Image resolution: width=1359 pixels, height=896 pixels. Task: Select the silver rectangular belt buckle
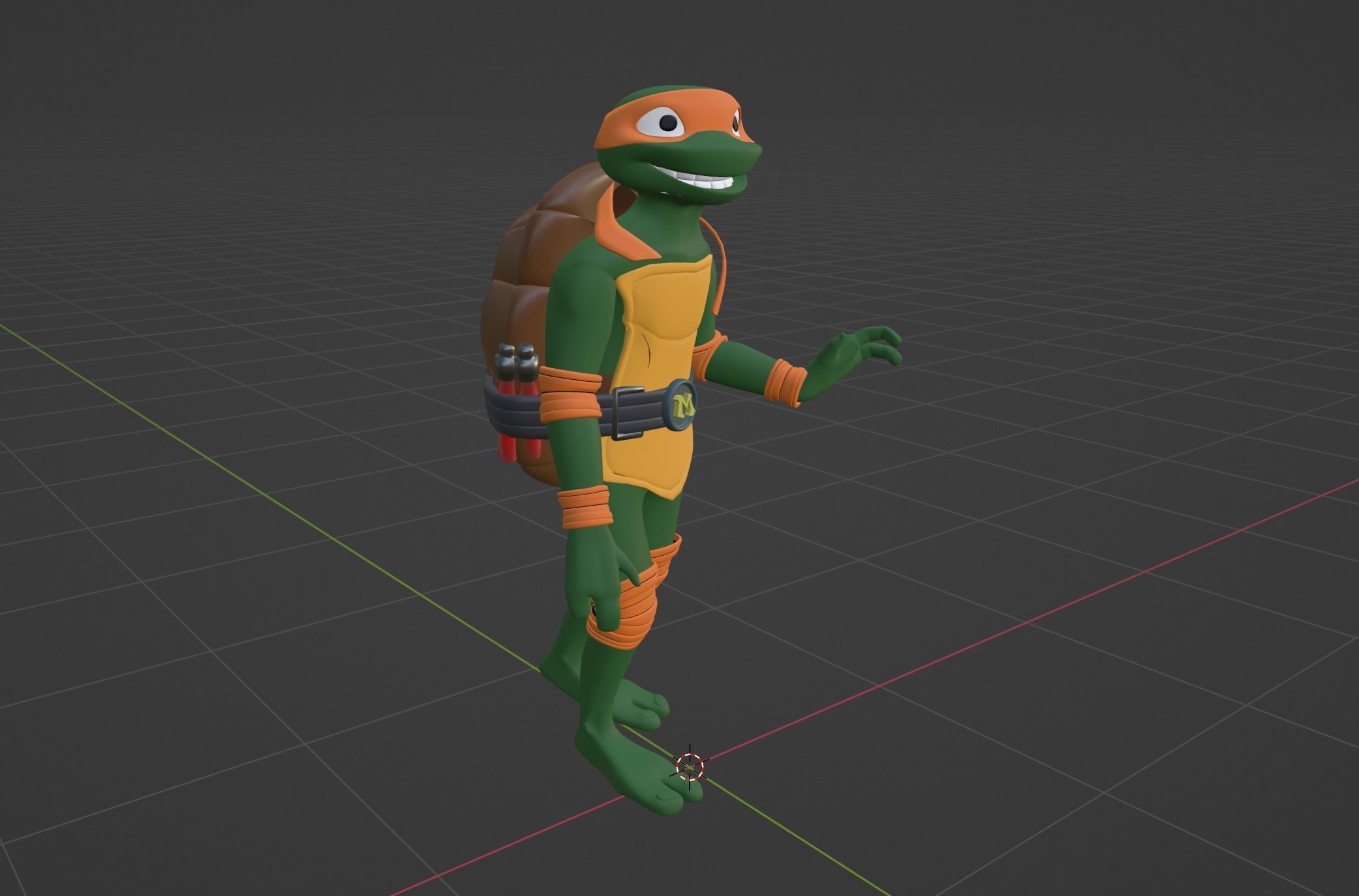(628, 414)
